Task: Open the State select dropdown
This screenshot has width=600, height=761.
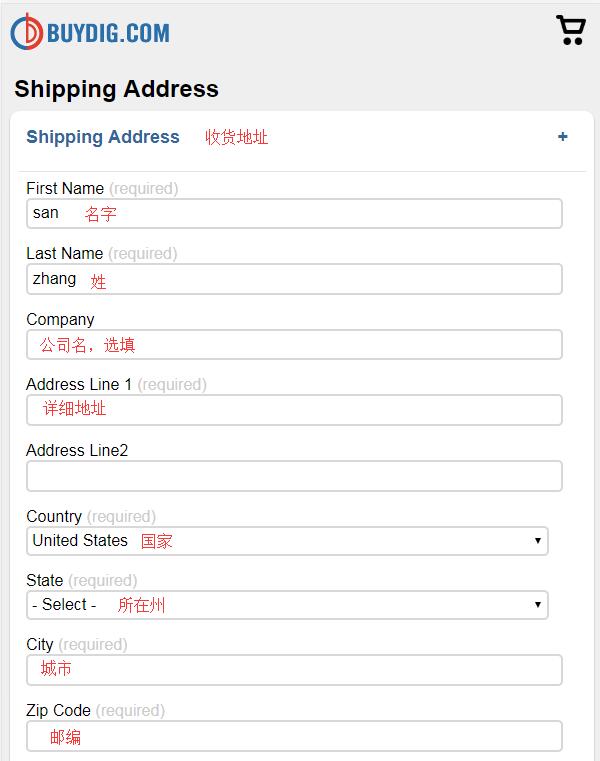Action: (x=287, y=605)
